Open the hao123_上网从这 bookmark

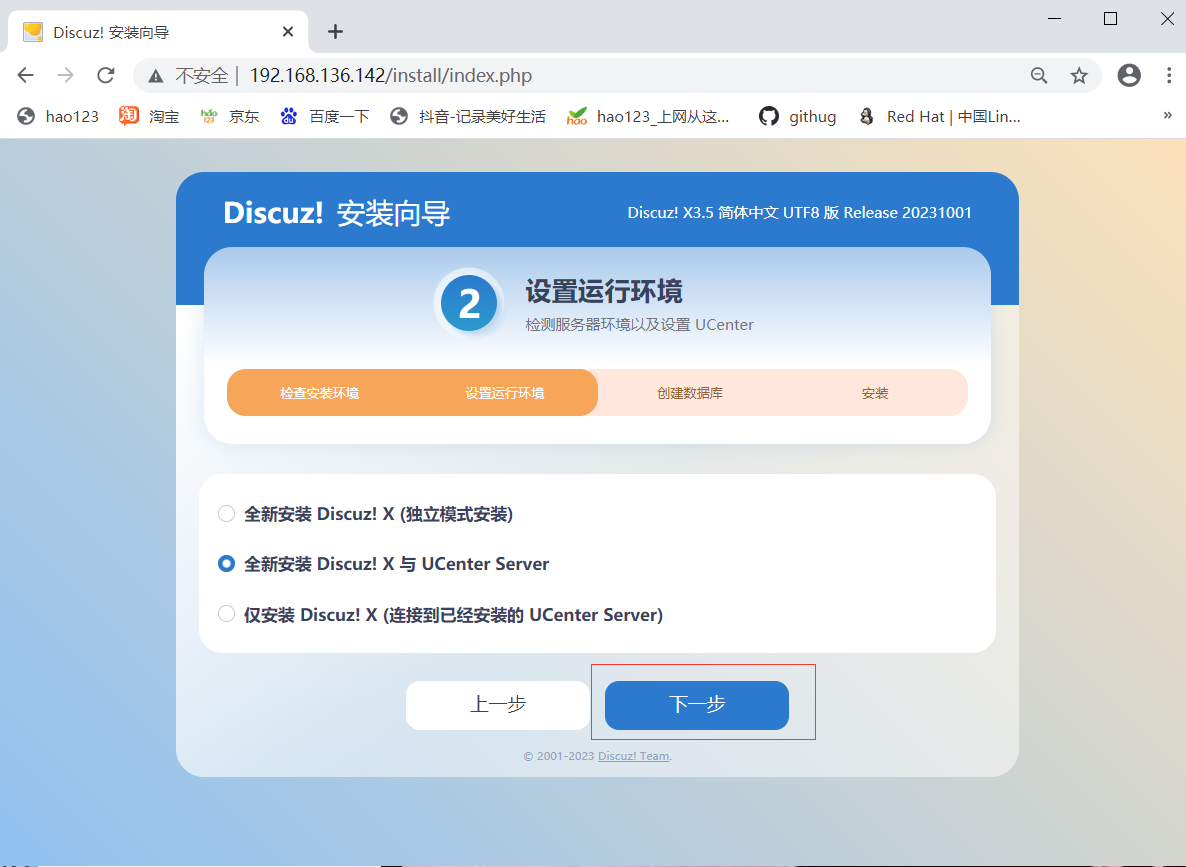click(x=648, y=117)
